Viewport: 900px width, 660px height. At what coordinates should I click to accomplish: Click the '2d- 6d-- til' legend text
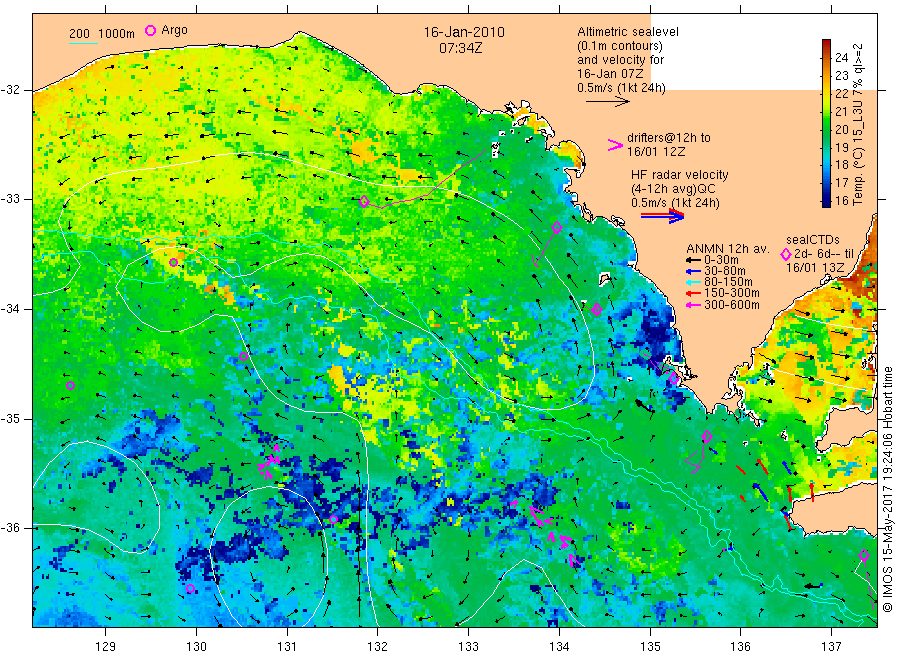click(x=824, y=254)
